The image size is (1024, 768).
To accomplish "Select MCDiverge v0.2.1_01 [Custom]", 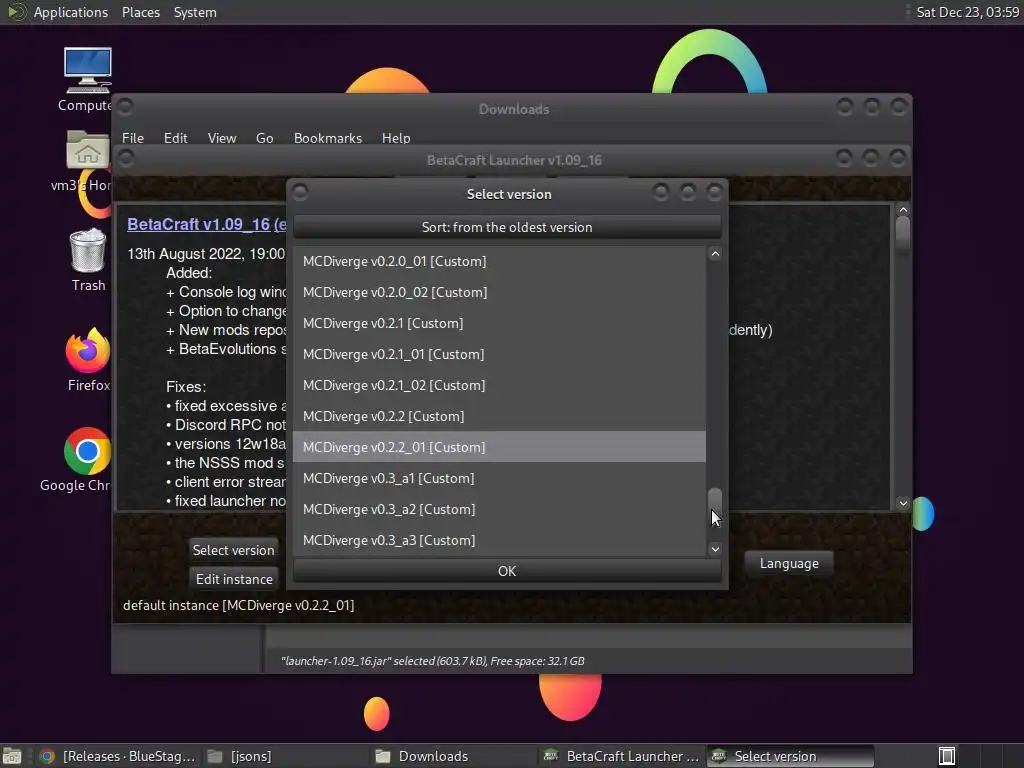I will [x=499, y=354].
